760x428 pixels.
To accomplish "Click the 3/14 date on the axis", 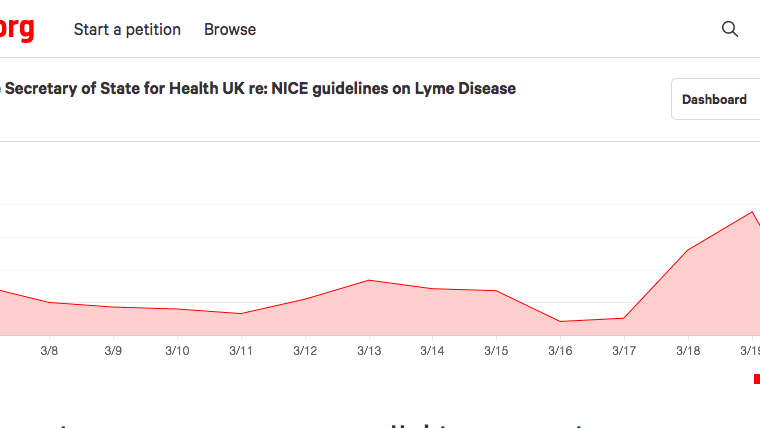I will coord(432,351).
